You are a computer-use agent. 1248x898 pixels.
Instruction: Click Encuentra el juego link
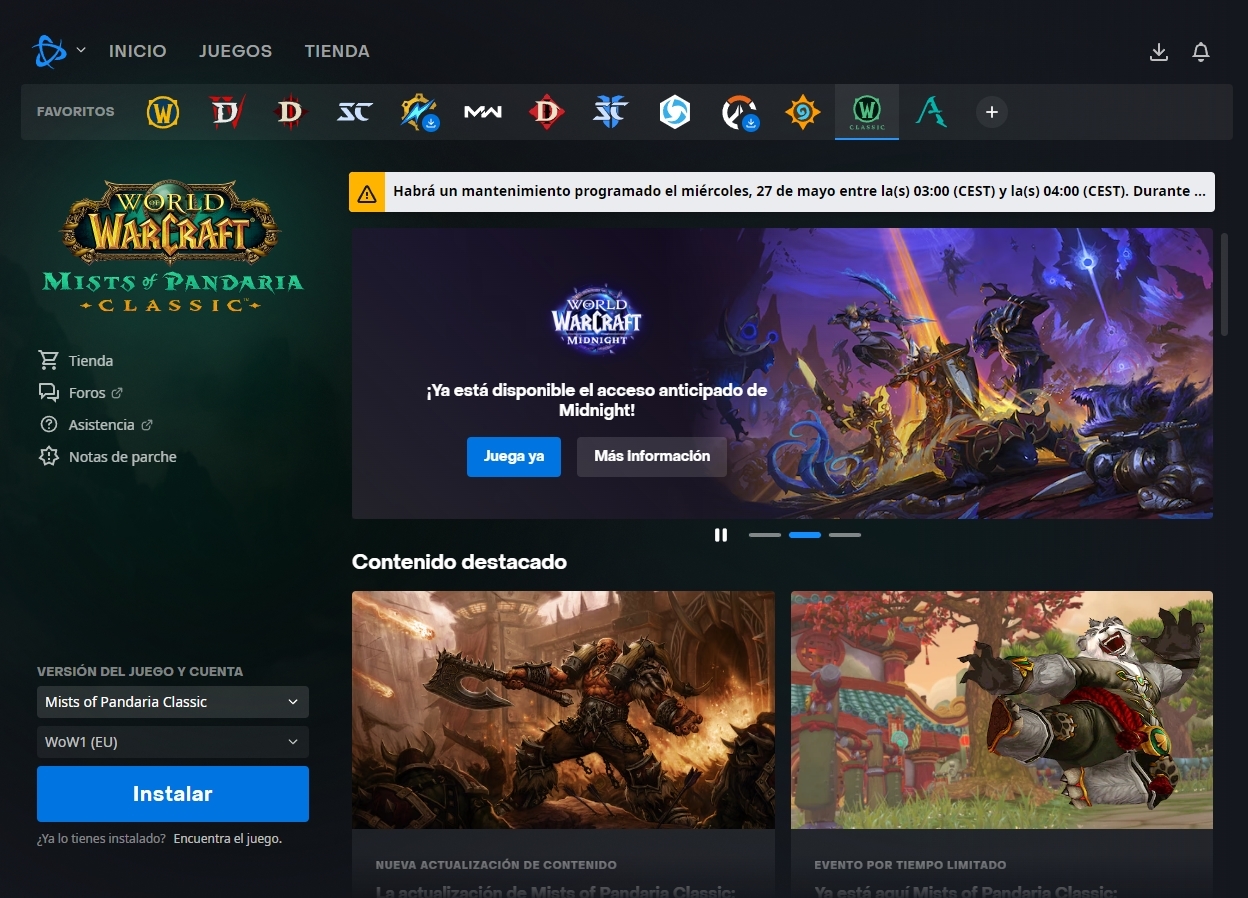pyautogui.click(x=228, y=839)
